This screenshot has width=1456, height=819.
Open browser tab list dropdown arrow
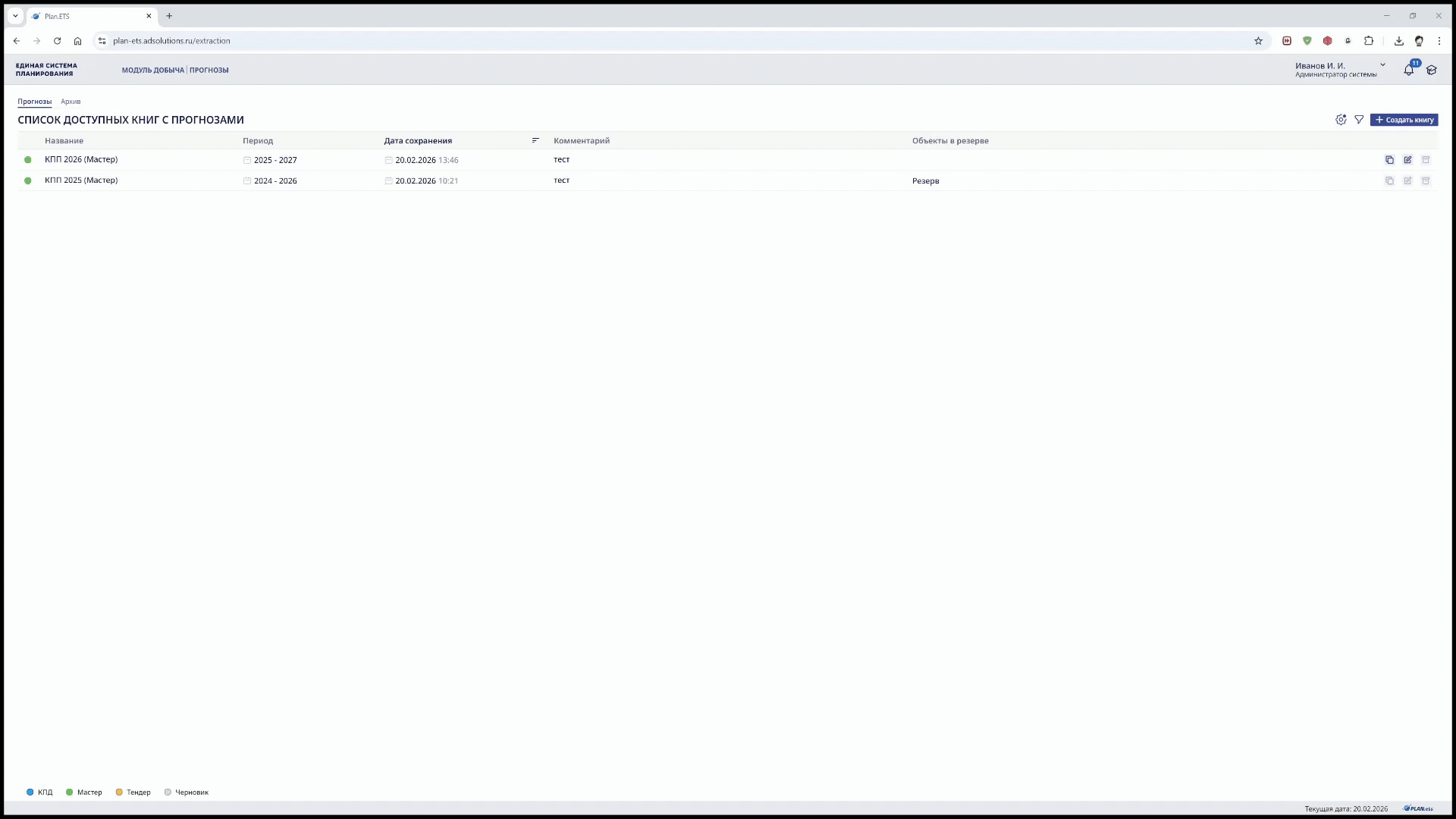(15, 16)
